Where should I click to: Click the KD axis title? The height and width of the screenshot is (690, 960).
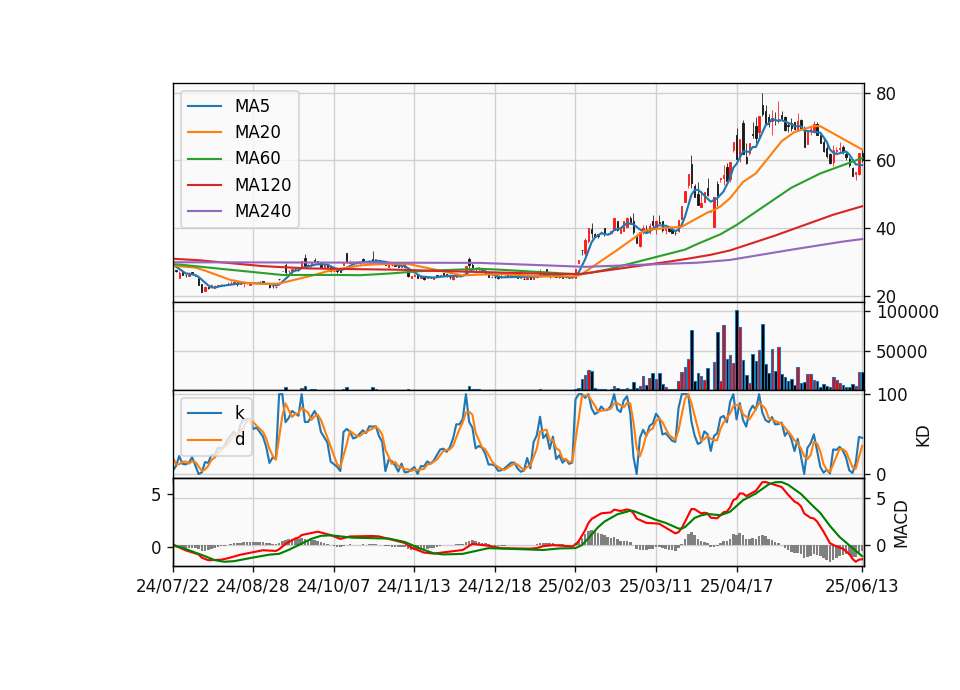tap(923, 437)
